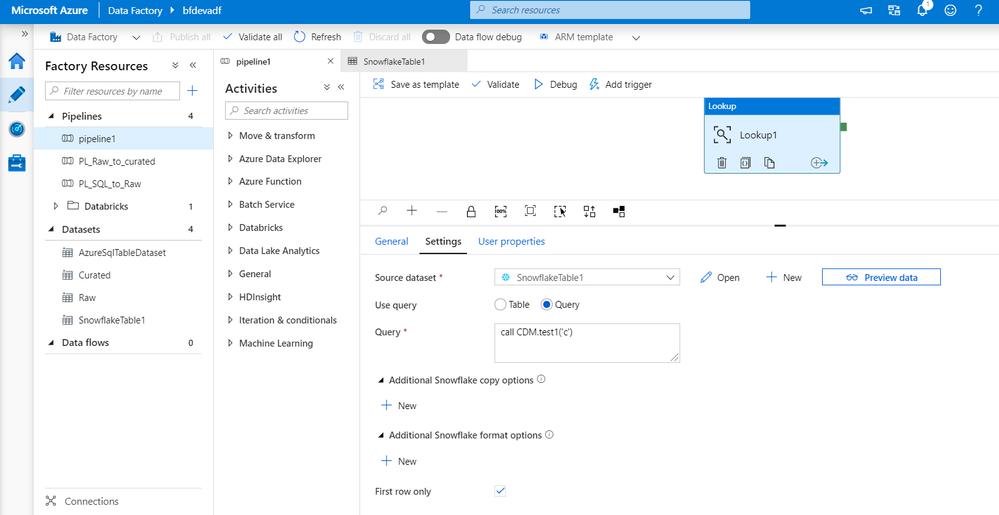Image resolution: width=999 pixels, height=515 pixels.
Task: Uncheck the First row only checkbox
Action: (x=500, y=491)
